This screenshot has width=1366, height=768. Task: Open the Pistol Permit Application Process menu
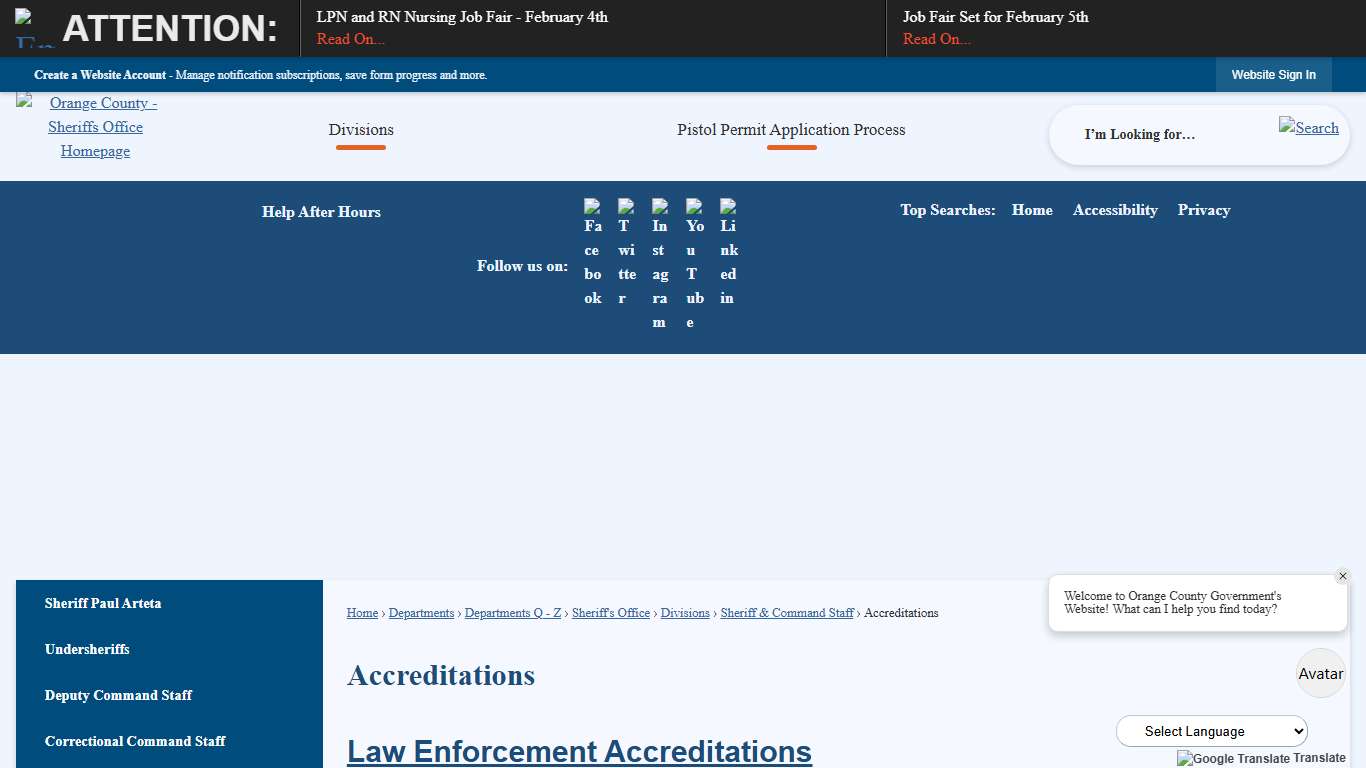(x=791, y=130)
